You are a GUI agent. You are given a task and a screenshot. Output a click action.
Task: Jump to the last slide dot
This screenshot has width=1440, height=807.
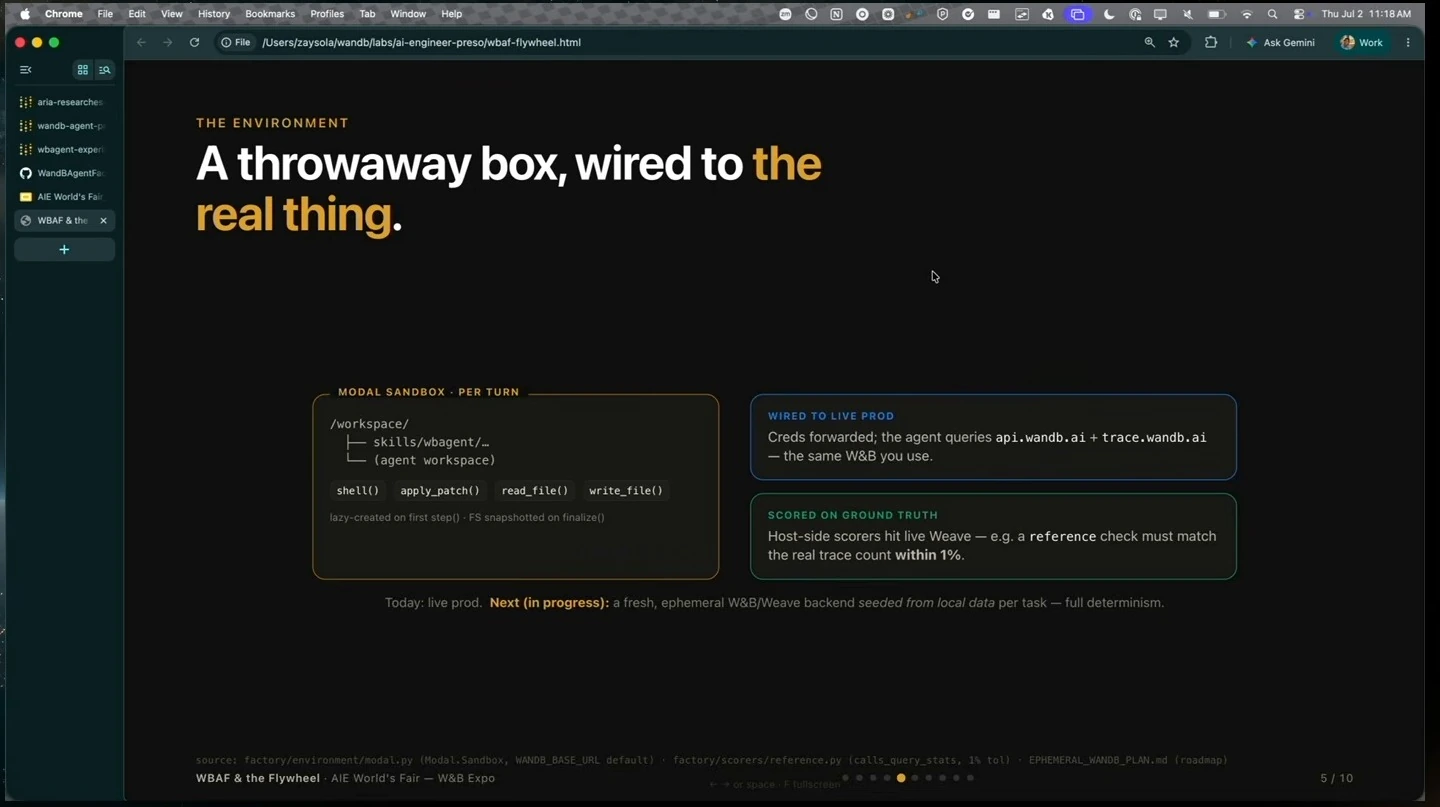[970, 777]
